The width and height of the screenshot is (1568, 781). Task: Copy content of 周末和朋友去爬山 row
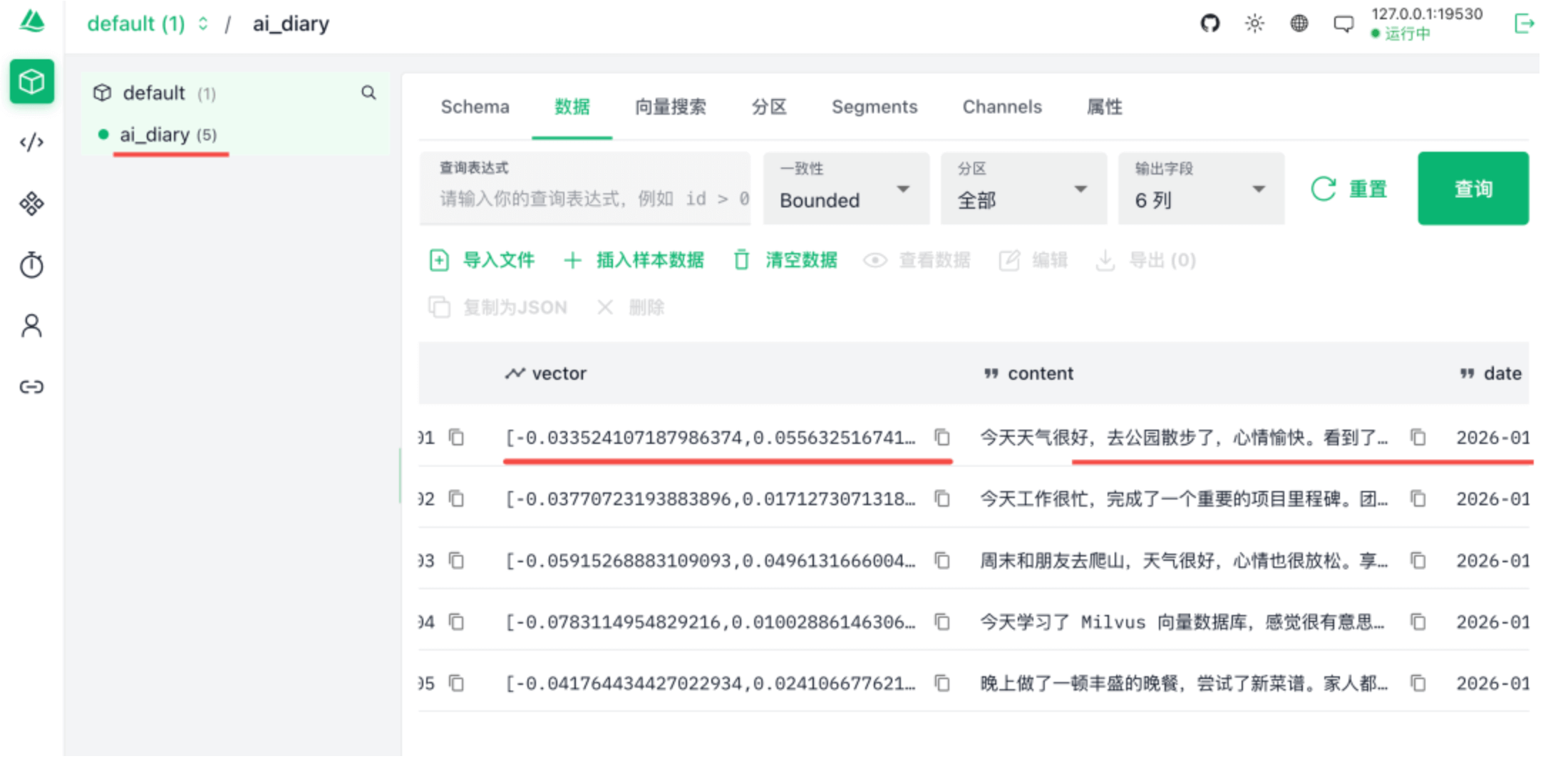click(x=1418, y=561)
